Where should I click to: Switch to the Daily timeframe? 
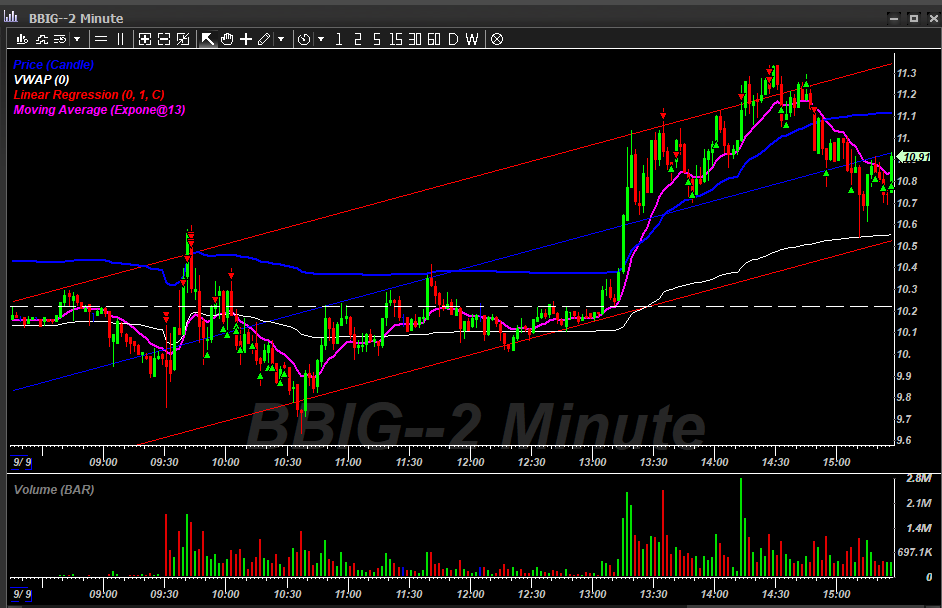(452, 39)
